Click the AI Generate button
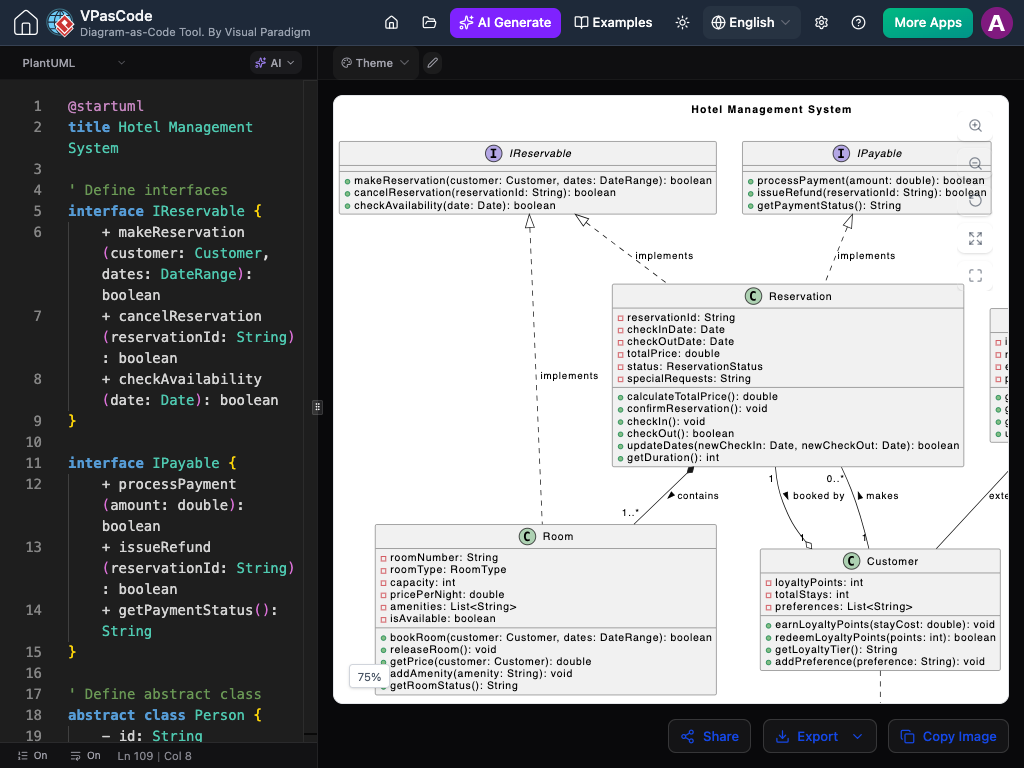Image resolution: width=1024 pixels, height=768 pixels. (505, 23)
